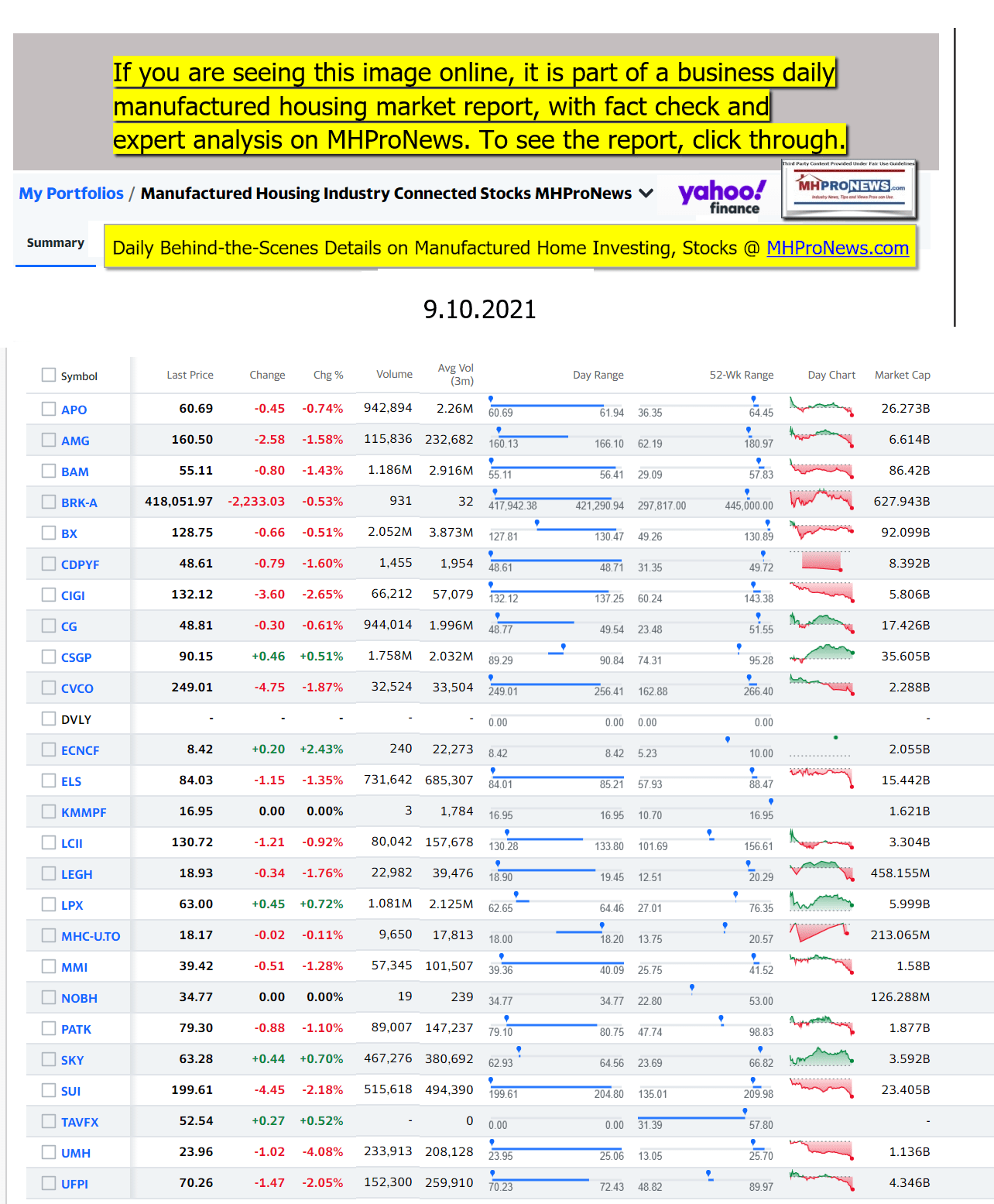
Task: Go to My Portfolios link
Action: (x=71, y=194)
